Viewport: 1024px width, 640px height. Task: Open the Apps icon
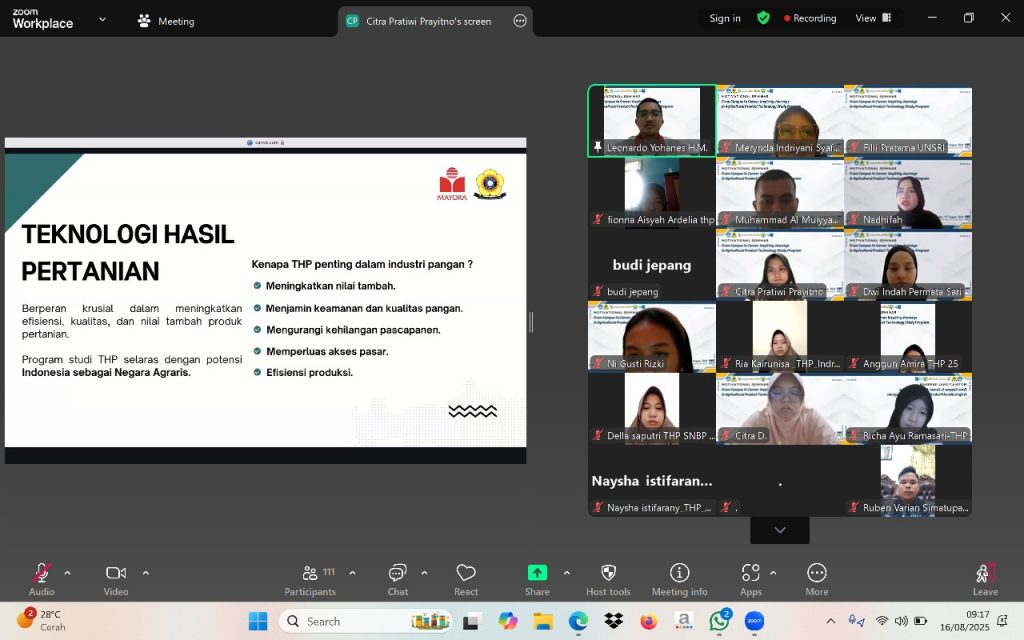[750, 573]
